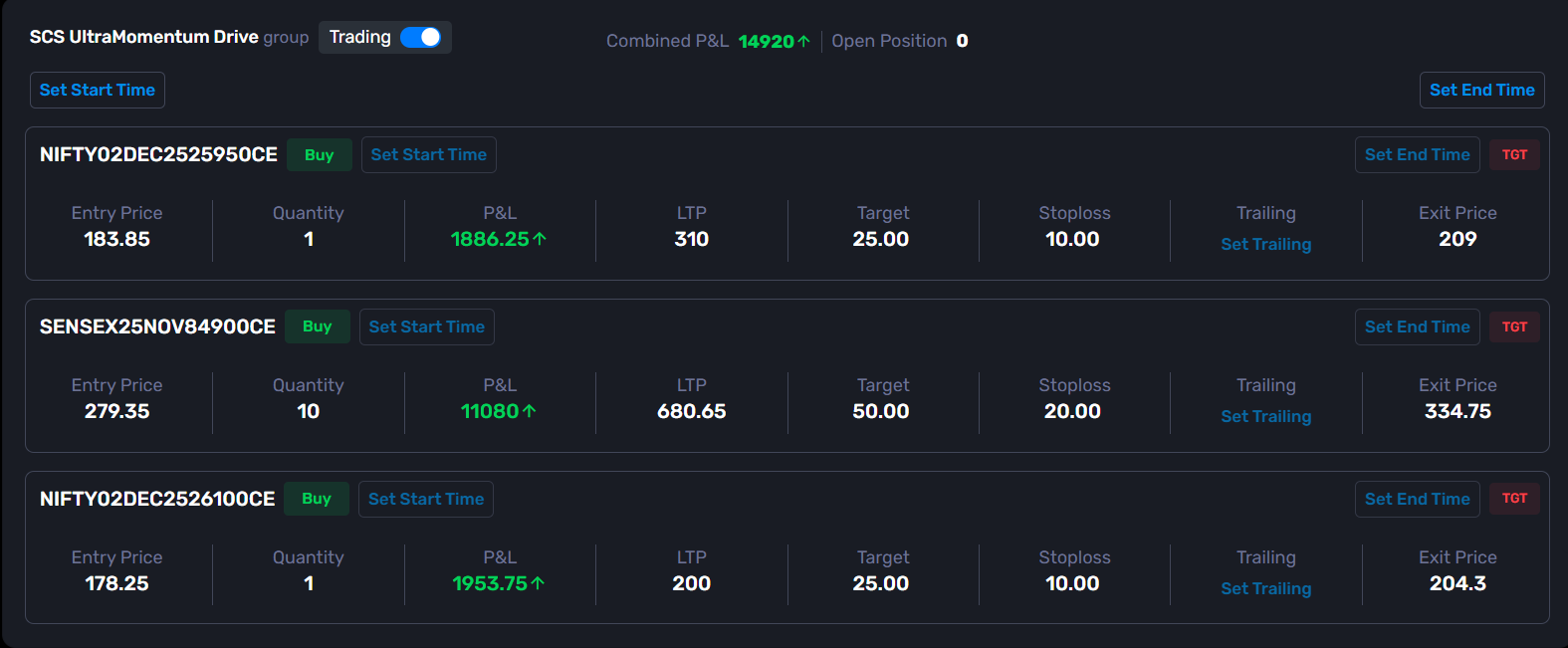Select the symbol name SENSEX25NOV84900CE
Screen dimensions: 1568x648
157,326
